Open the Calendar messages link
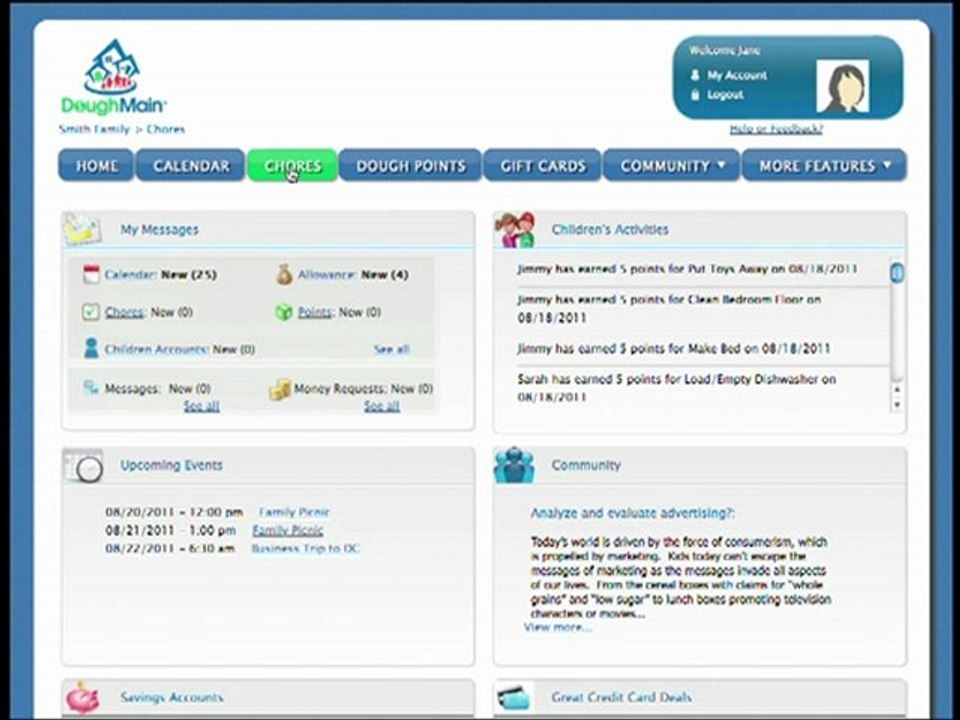 pos(130,274)
